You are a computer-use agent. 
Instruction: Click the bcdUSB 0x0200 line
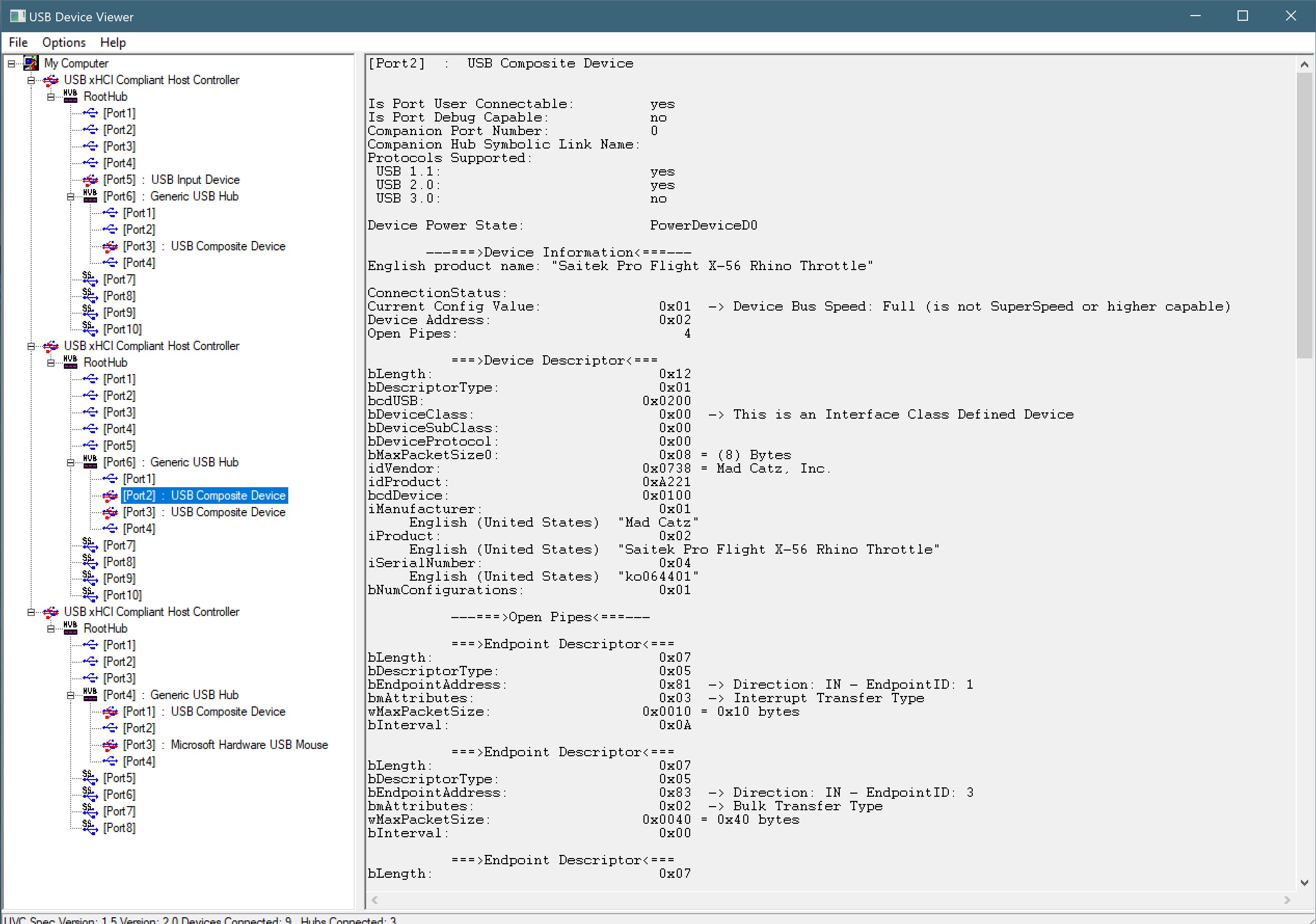(x=529, y=401)
